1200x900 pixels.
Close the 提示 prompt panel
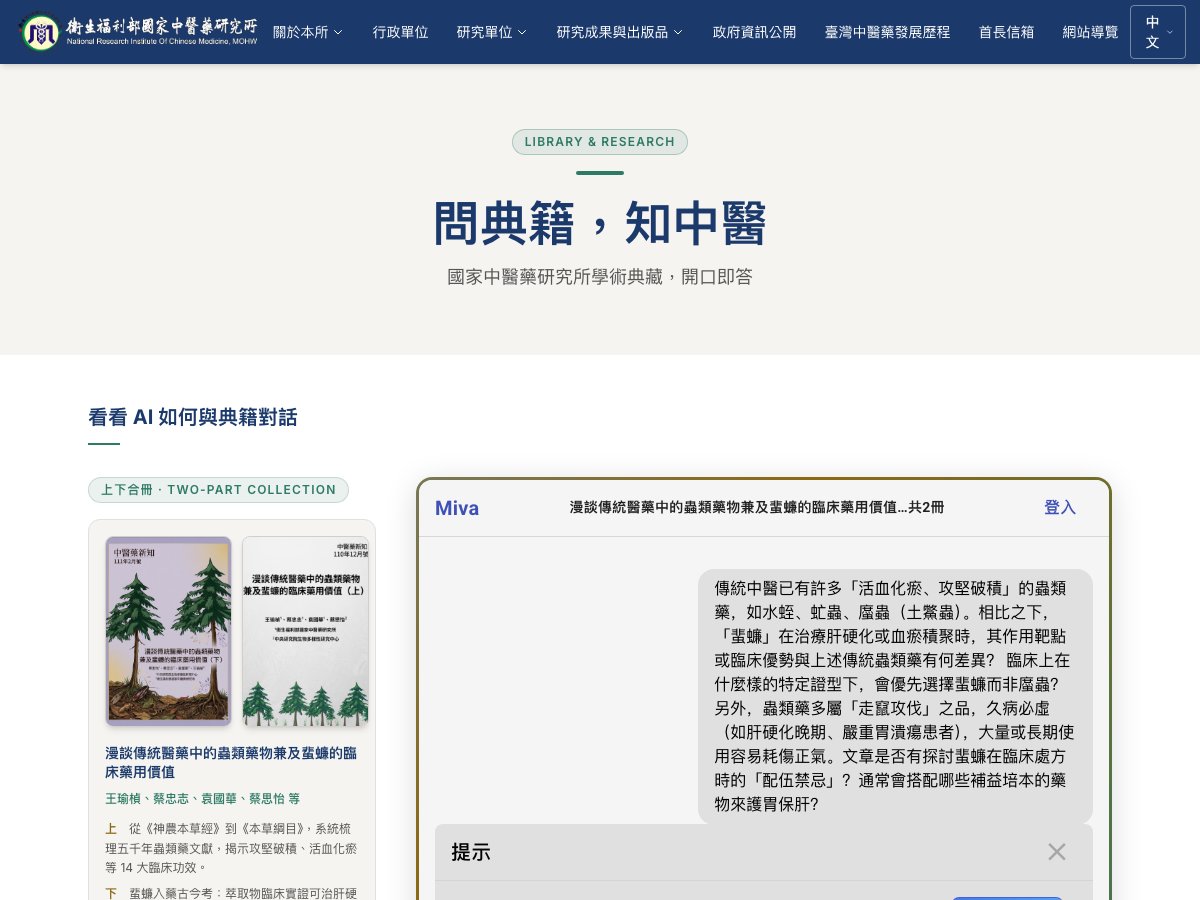(1056, 852)
